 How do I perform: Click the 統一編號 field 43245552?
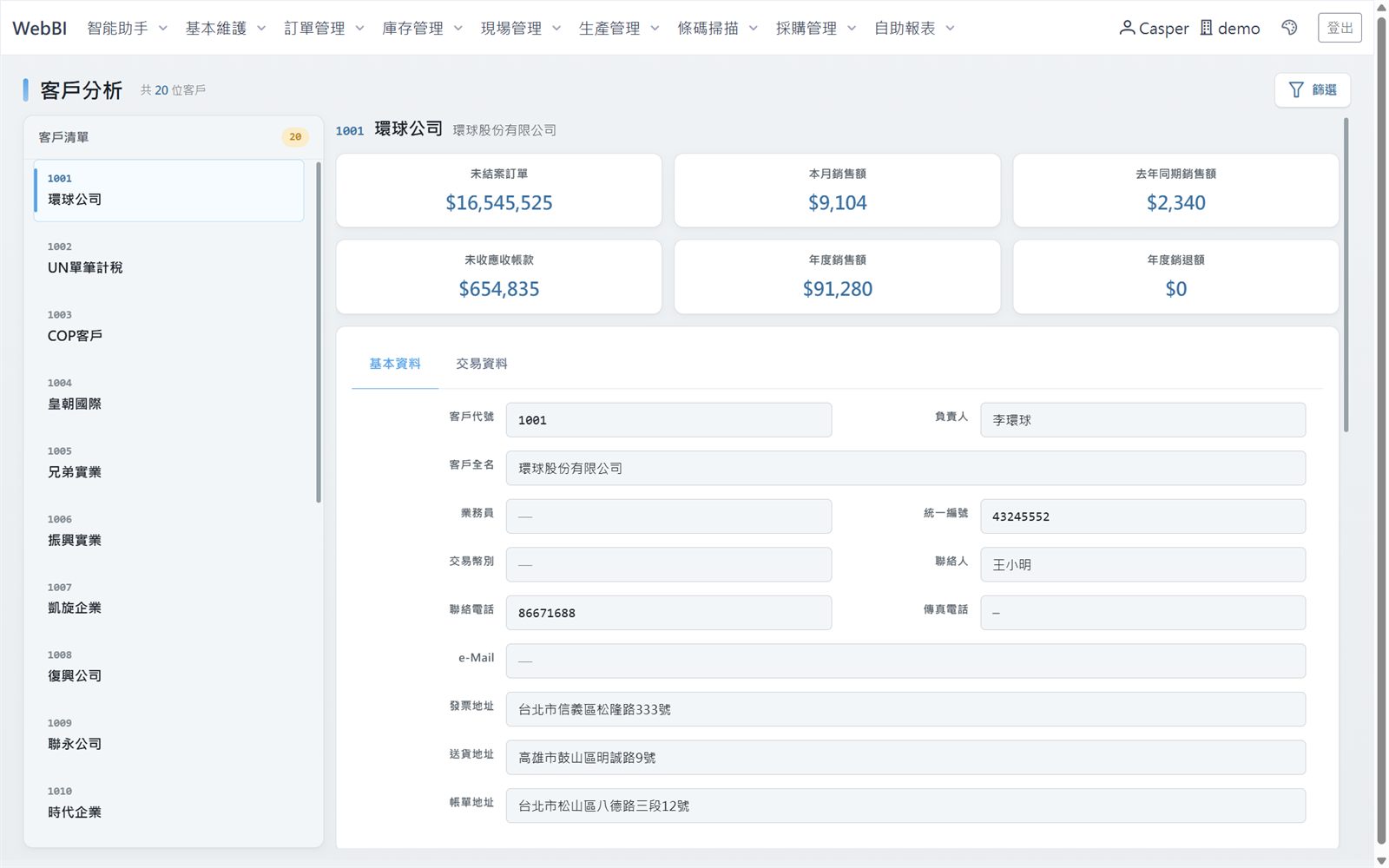click(x=1142, y=516)
